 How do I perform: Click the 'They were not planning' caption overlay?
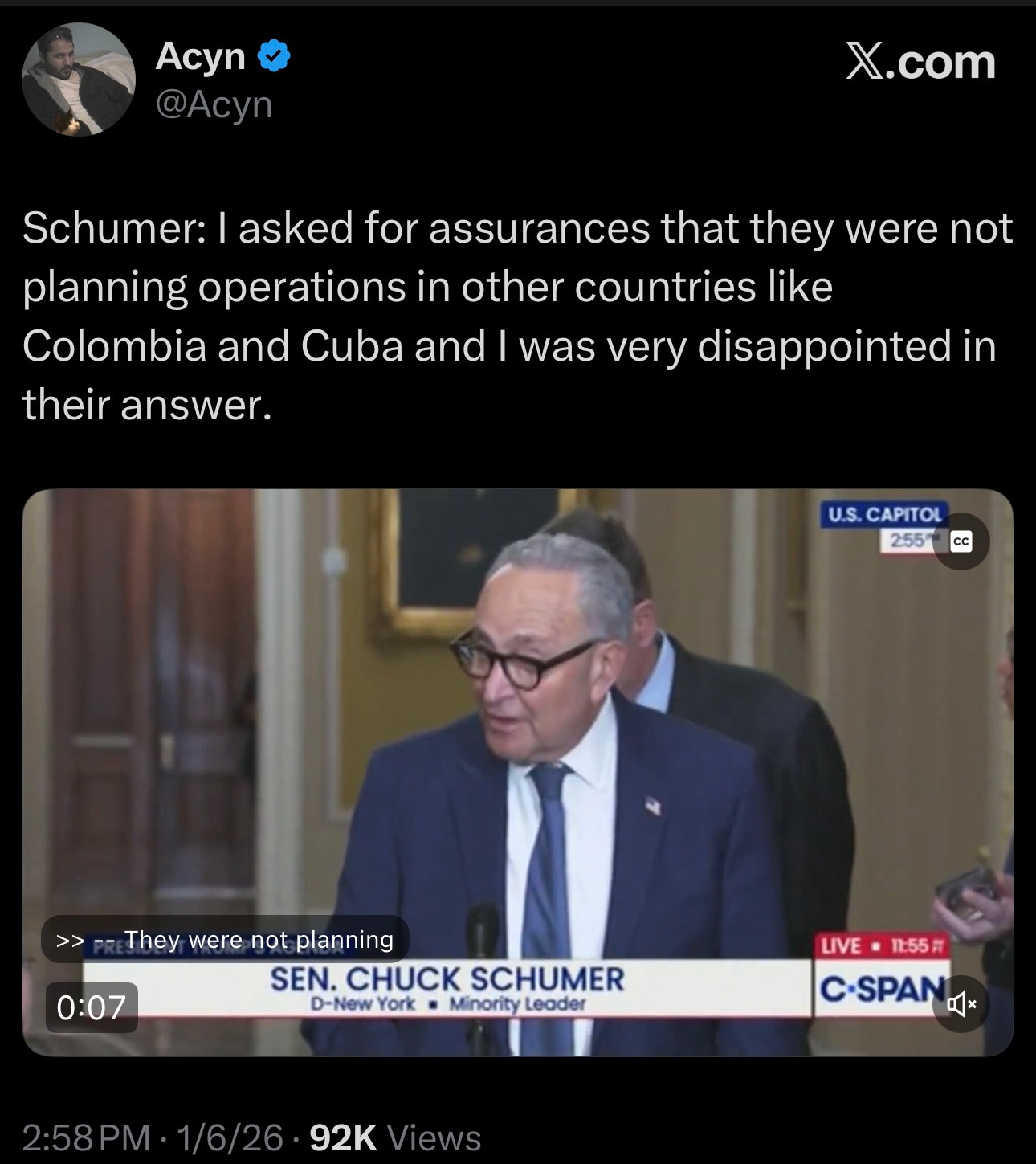point(225,939)
